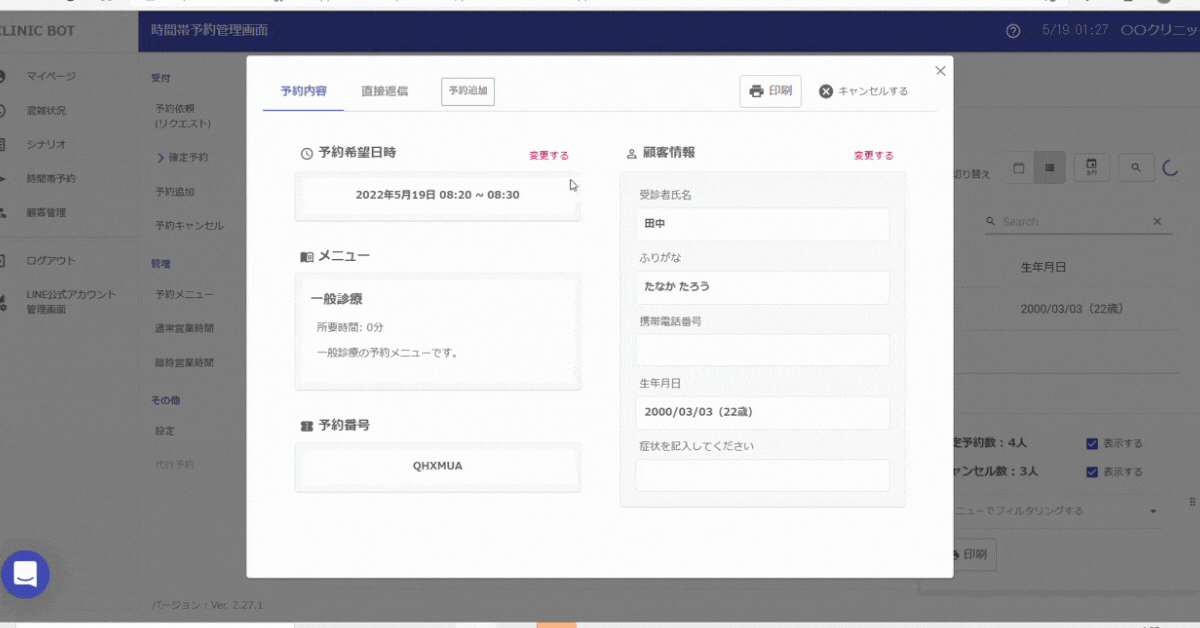Open 予約依頼 (リクエスト) submenu item
Image resolution: width=1200 pixels, height=628 pixels.
(x=181, y=115)
